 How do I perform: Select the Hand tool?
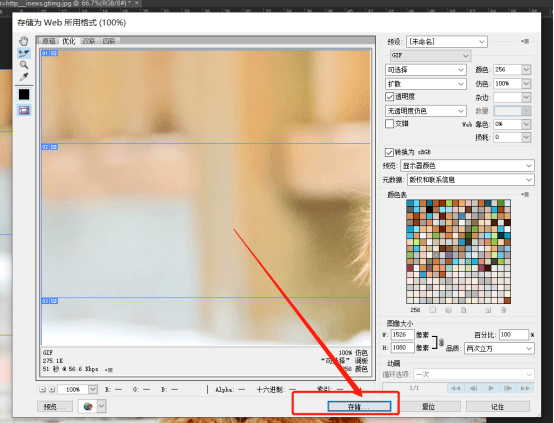pyautogui.click(x=24, y=41)
